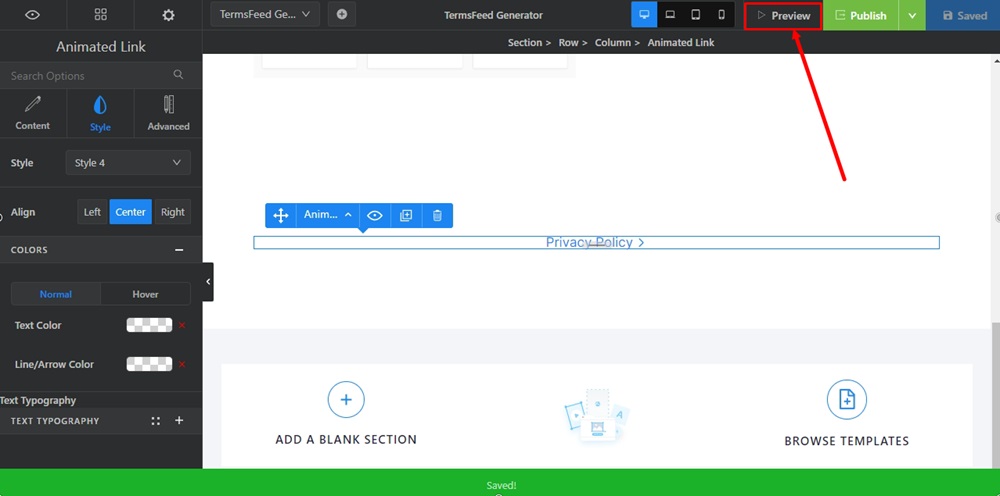This screenshot has width=1000, height=496.
Task: Duplicate the Animated Link element
Action: 406,215
